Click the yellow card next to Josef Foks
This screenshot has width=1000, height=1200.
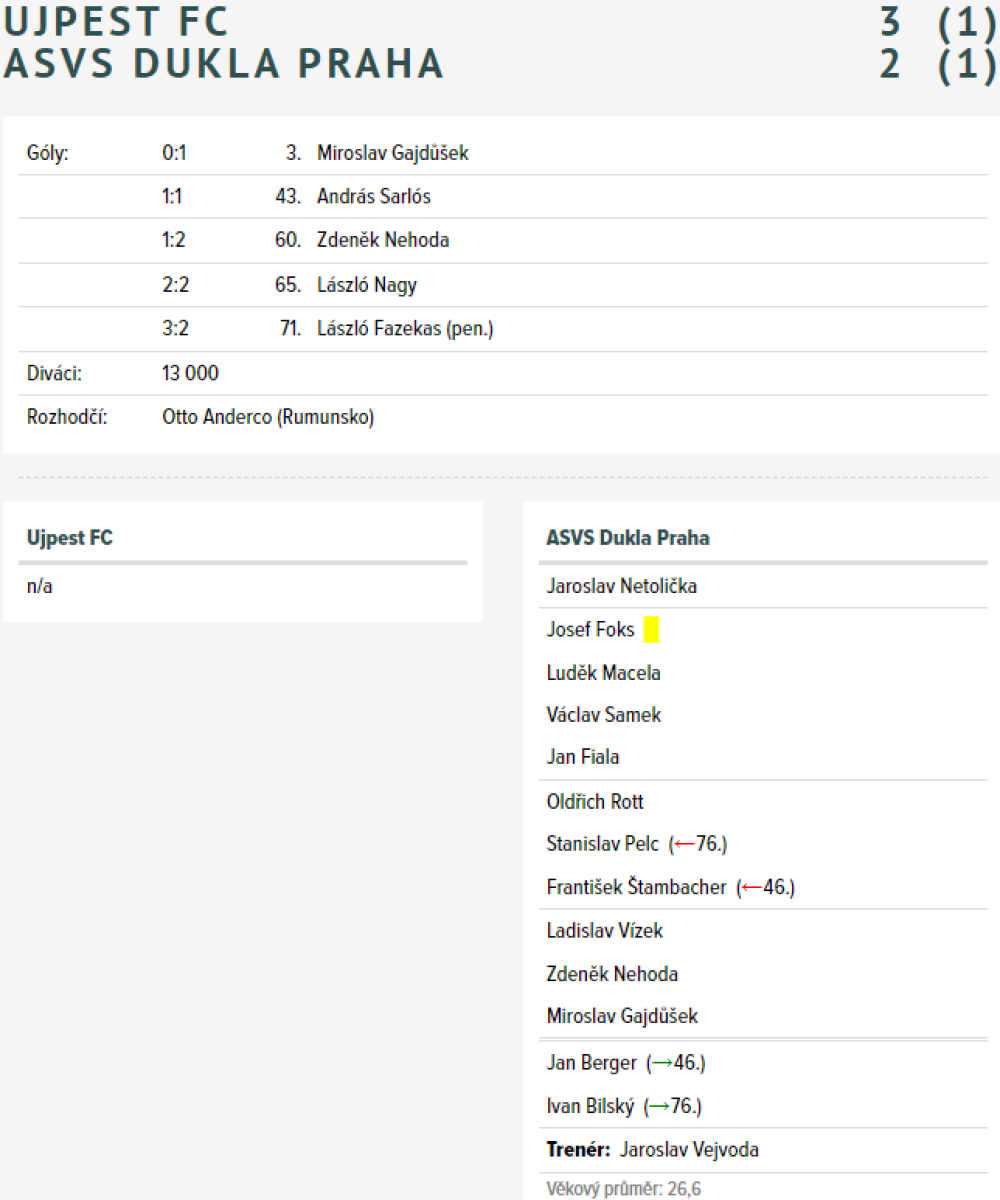tap(651, 630)
